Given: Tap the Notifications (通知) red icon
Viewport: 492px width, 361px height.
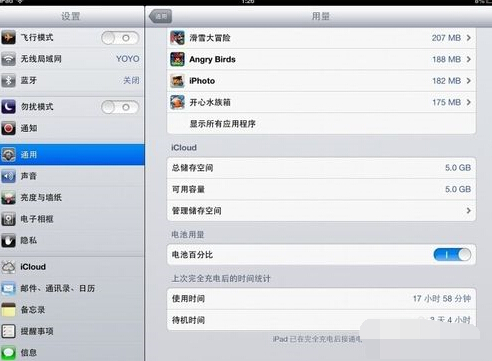Looking at the screenshot, I should click(x=8, y=128).
